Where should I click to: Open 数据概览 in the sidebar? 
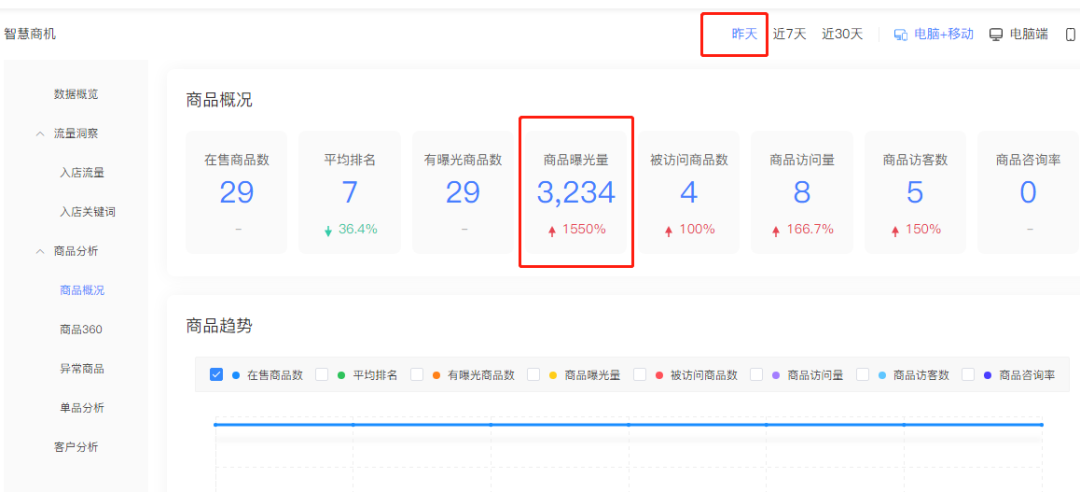[x=76, y=94]
